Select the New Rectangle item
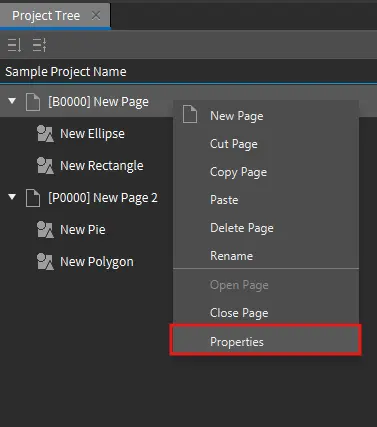Screen dimensions: 377x427 coord(102,166)
